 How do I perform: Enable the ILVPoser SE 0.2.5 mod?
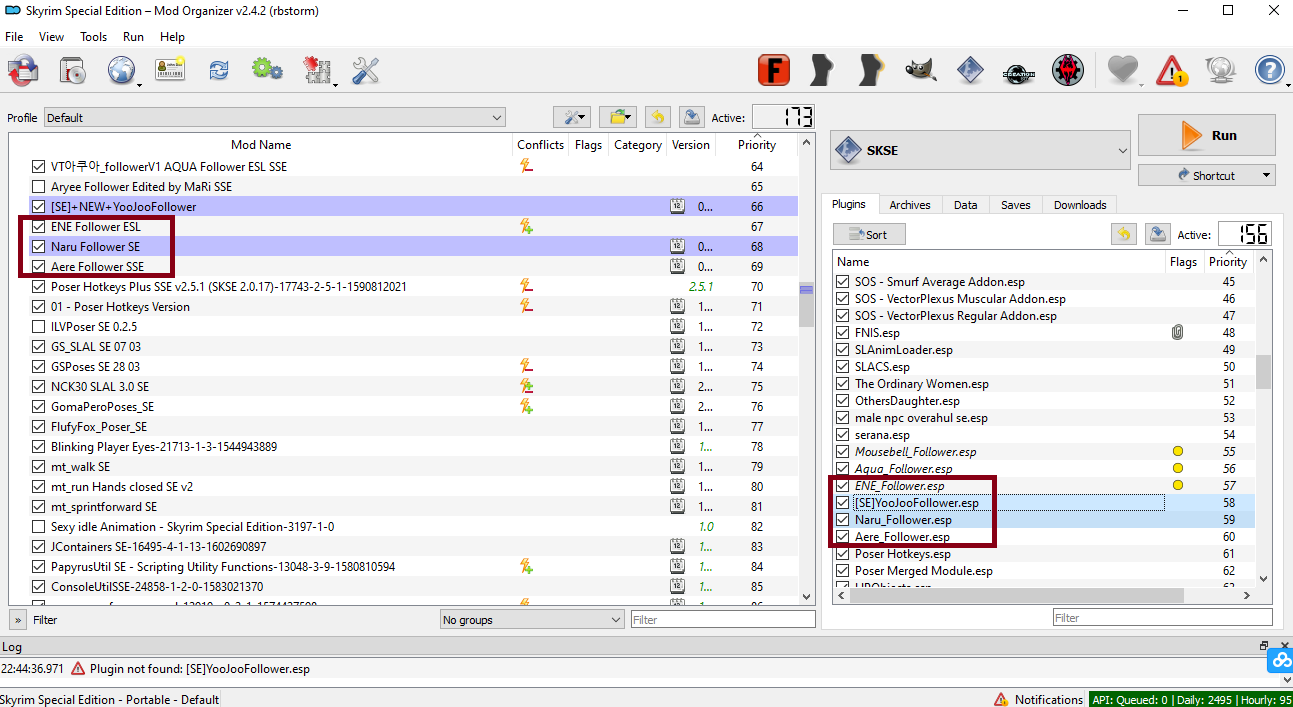tap(39, 327)
